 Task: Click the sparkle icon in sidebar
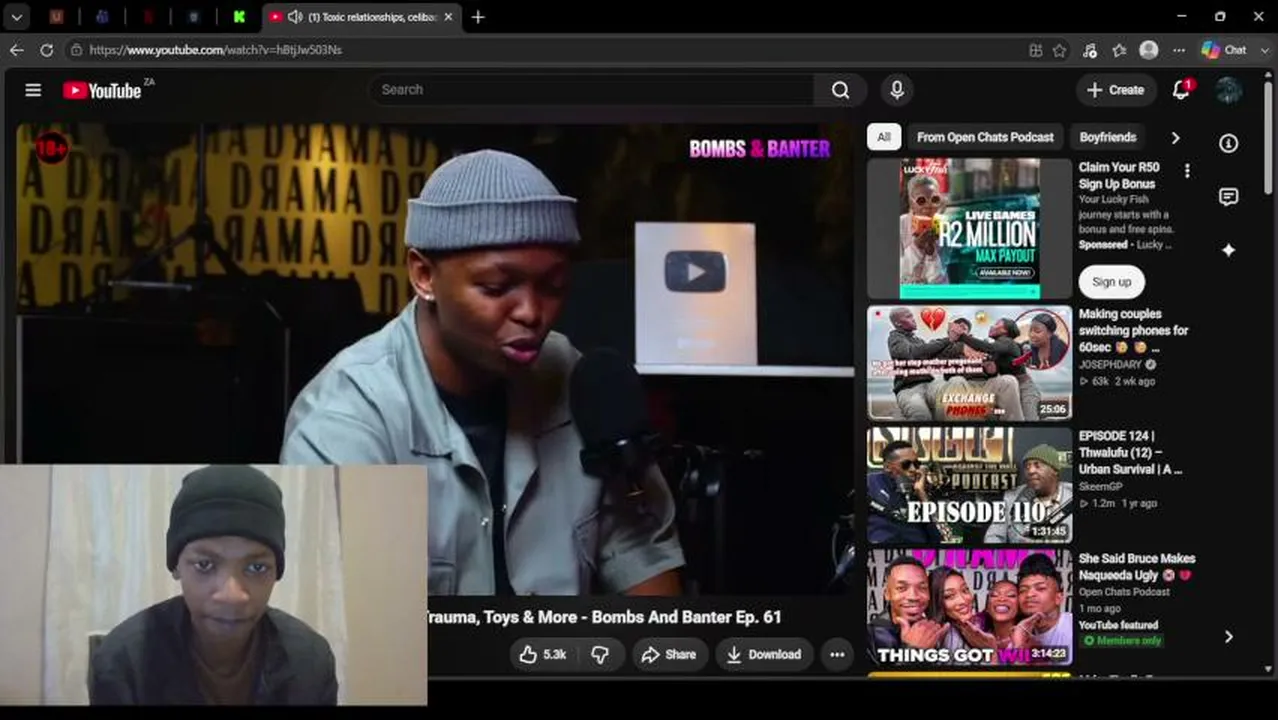click(1228, 250)
